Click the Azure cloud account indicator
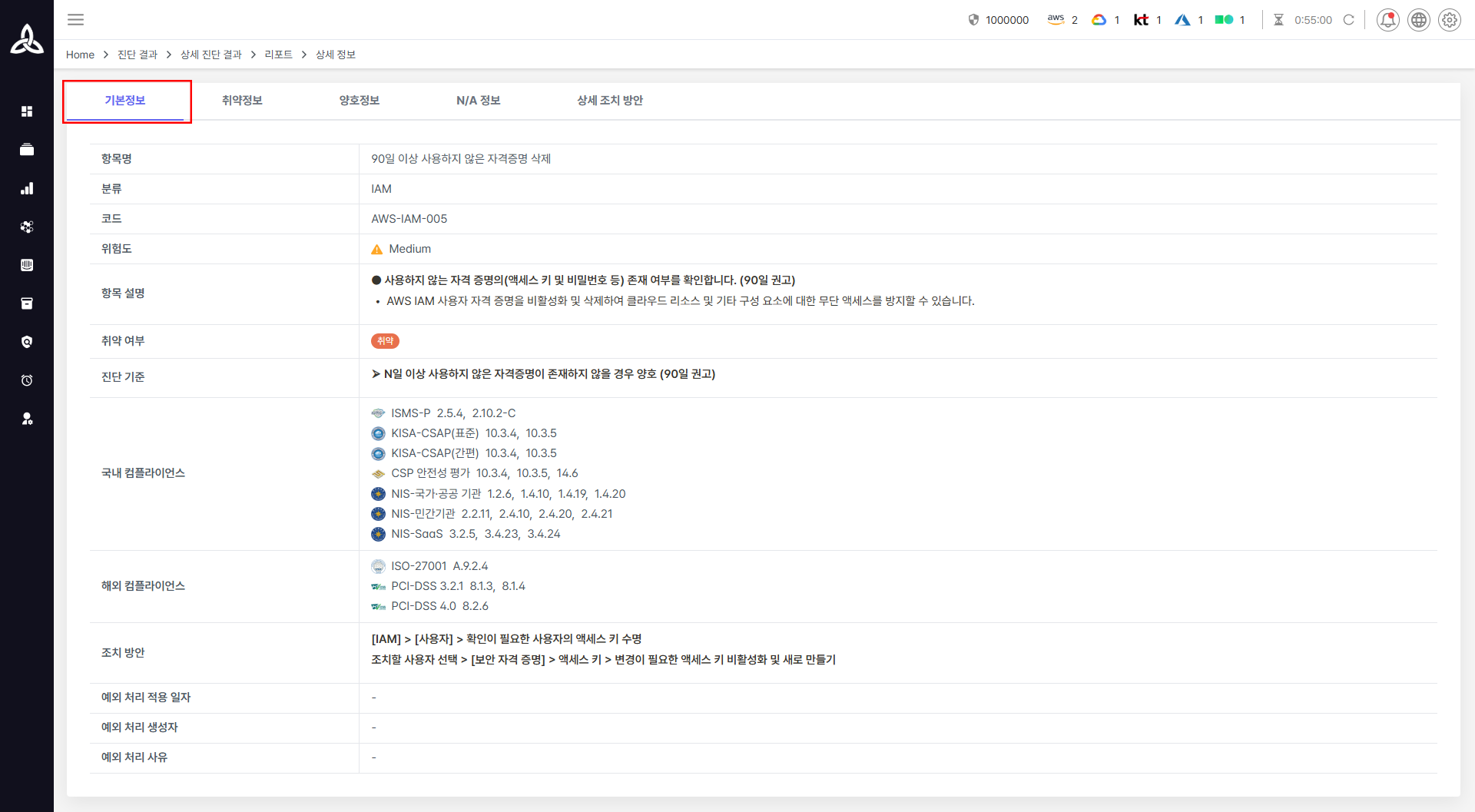 (x=1188, y=20)
